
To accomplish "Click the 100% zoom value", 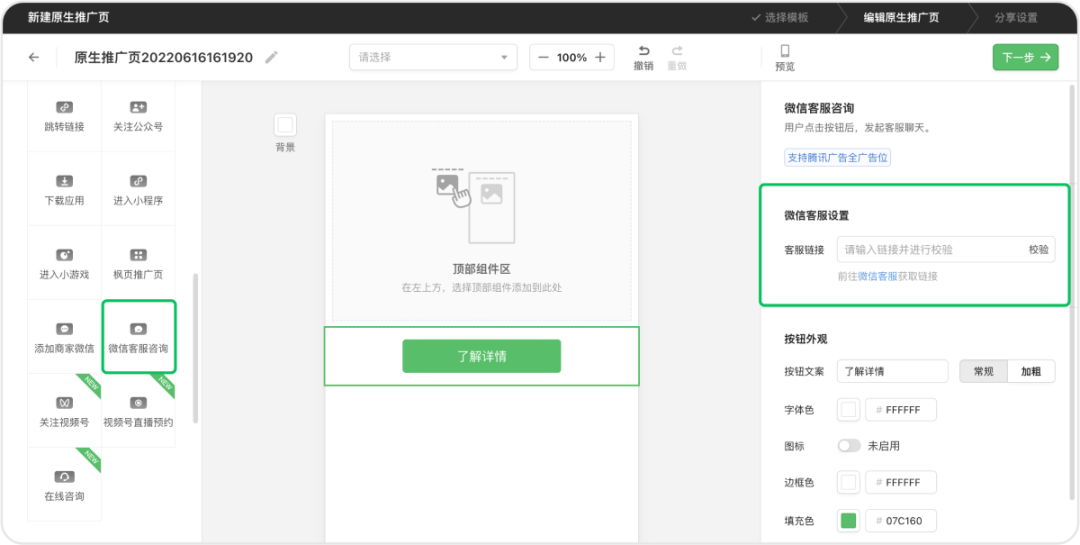I will (x=572, y=57).
